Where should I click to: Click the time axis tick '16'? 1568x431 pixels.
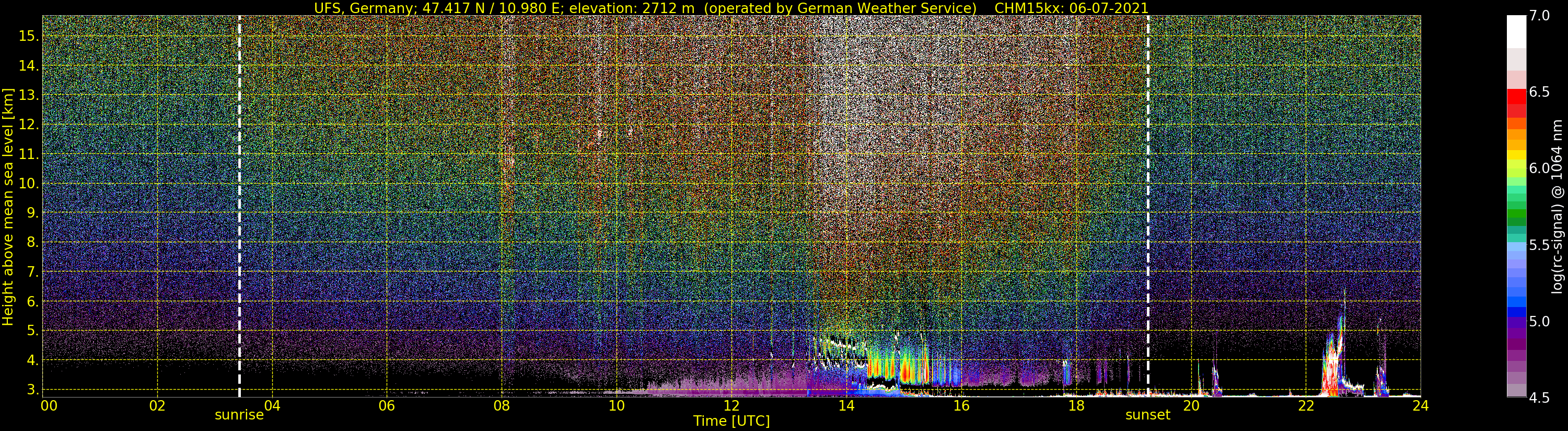[x=961, y=405]
